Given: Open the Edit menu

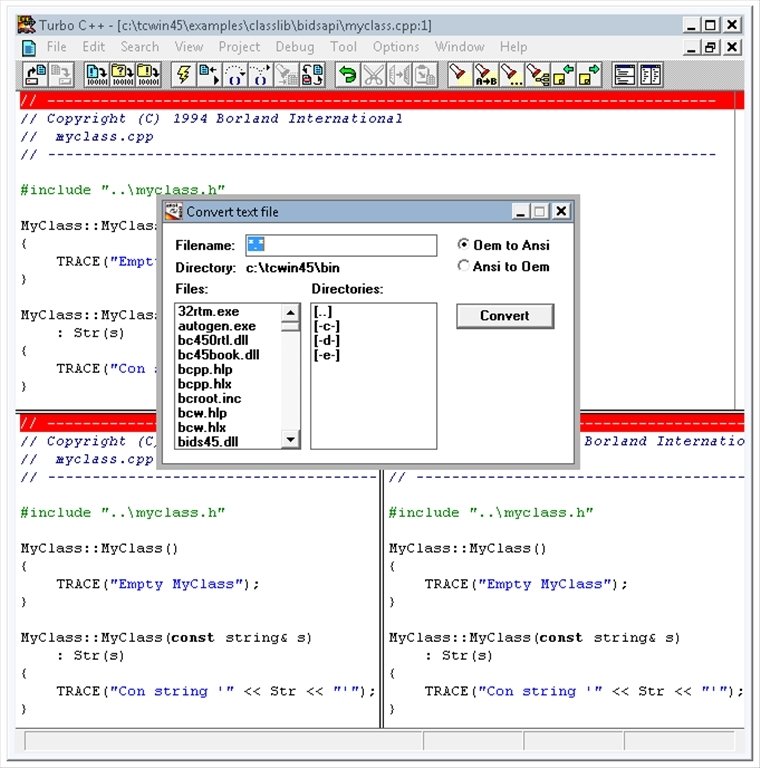Looking at the screenshot, I should (94, 47).
